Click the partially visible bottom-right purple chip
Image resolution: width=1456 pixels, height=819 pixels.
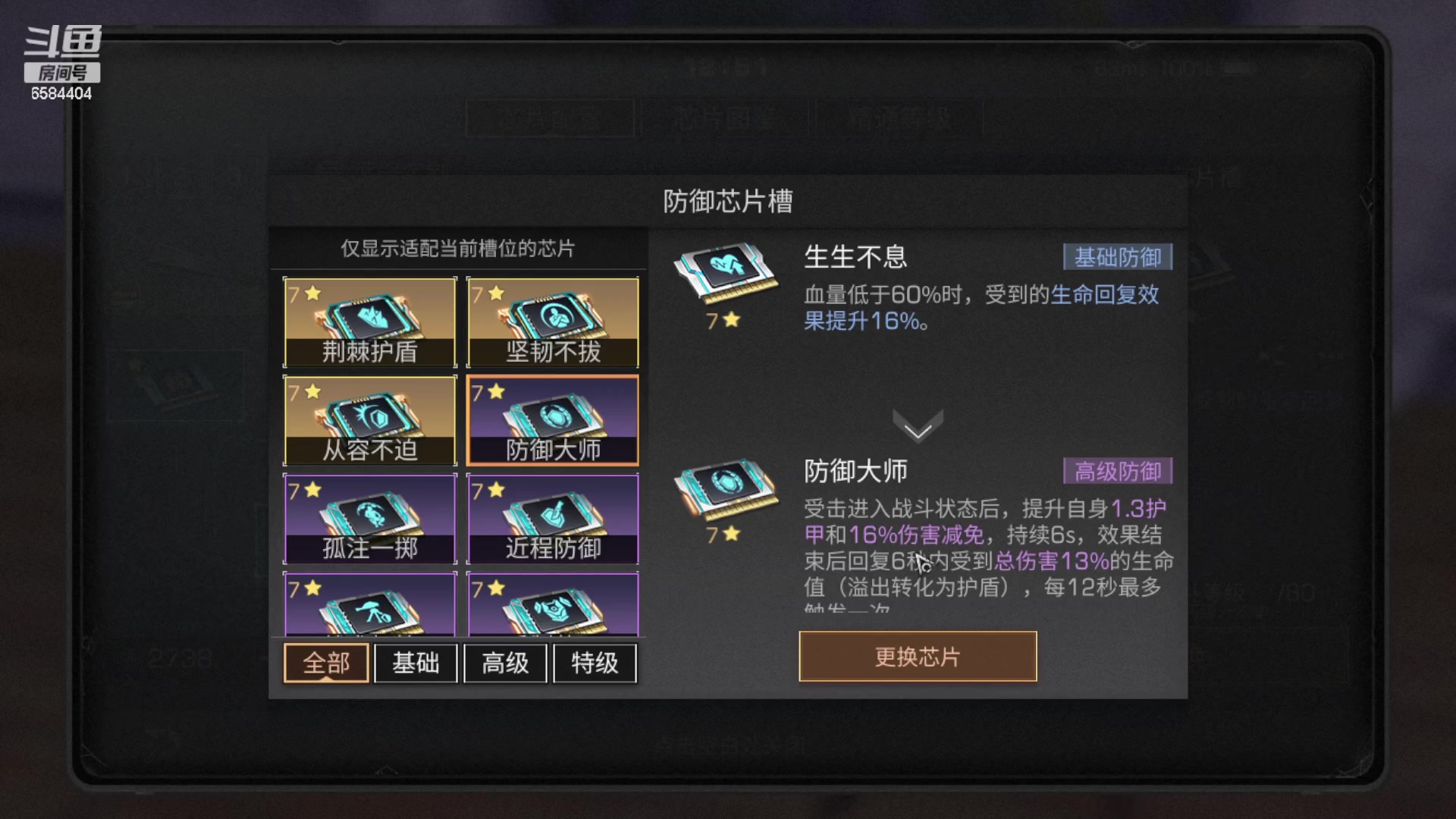click(553, 604)
